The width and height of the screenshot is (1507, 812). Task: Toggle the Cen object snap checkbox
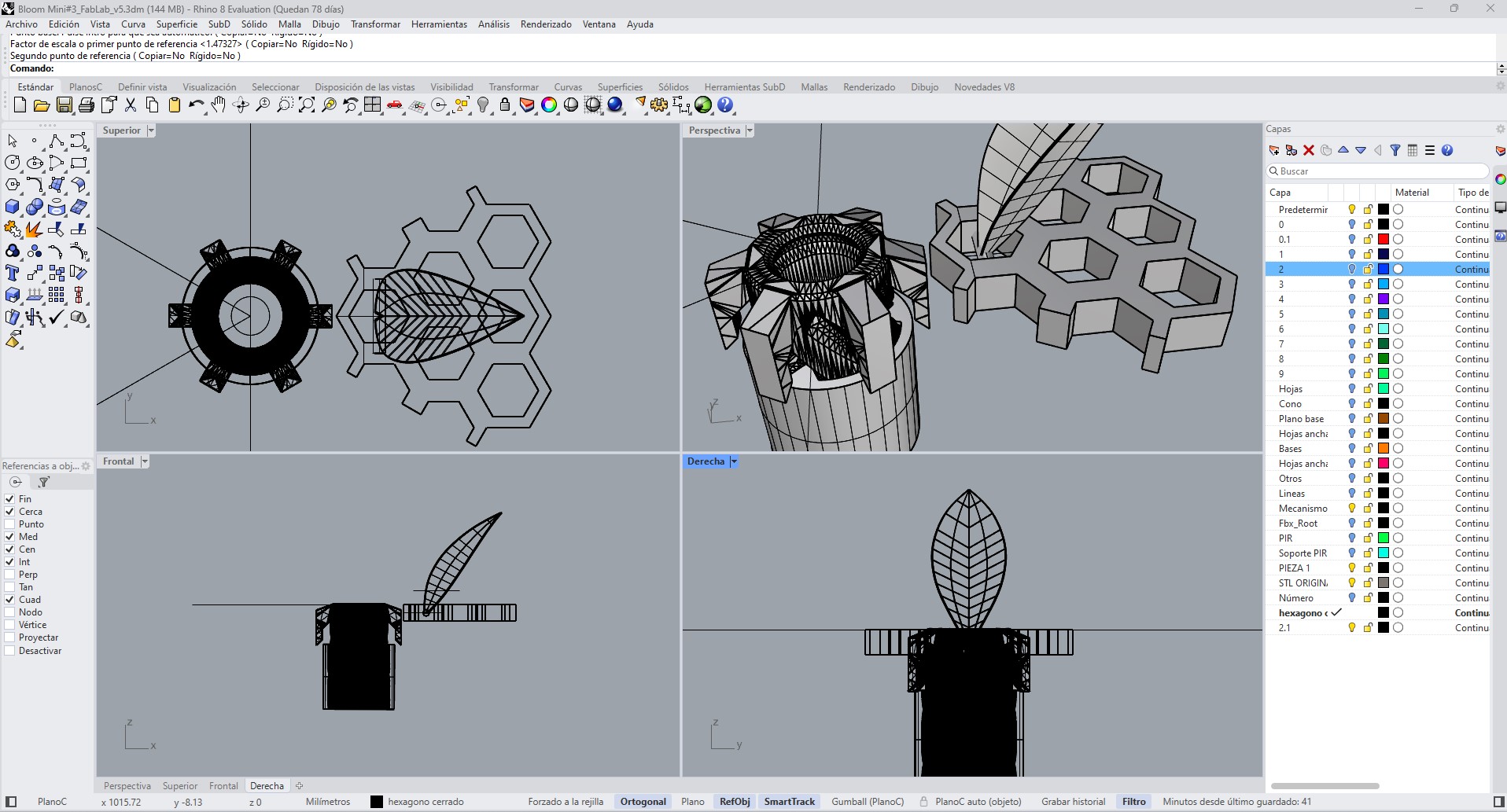point(10,549)
